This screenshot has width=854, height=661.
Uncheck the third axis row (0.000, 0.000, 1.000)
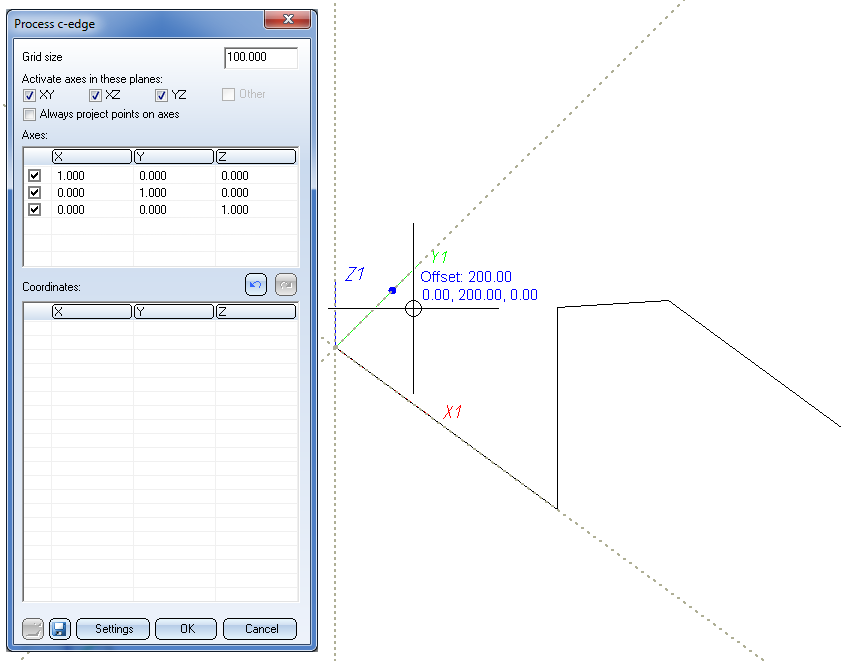(35, 210)
